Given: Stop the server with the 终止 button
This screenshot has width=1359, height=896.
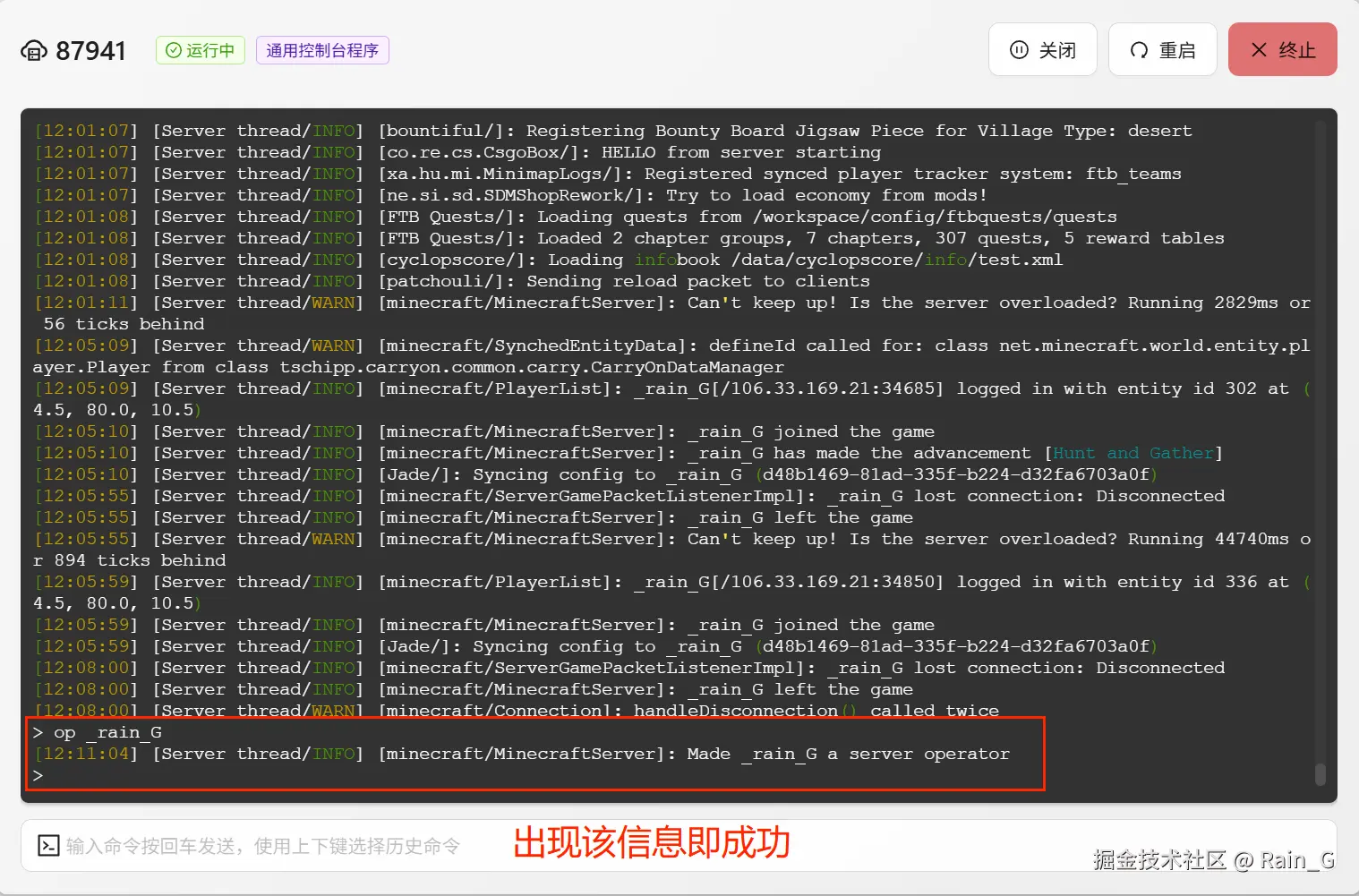Looking at the screenshot, I should tap(1282, 49).
